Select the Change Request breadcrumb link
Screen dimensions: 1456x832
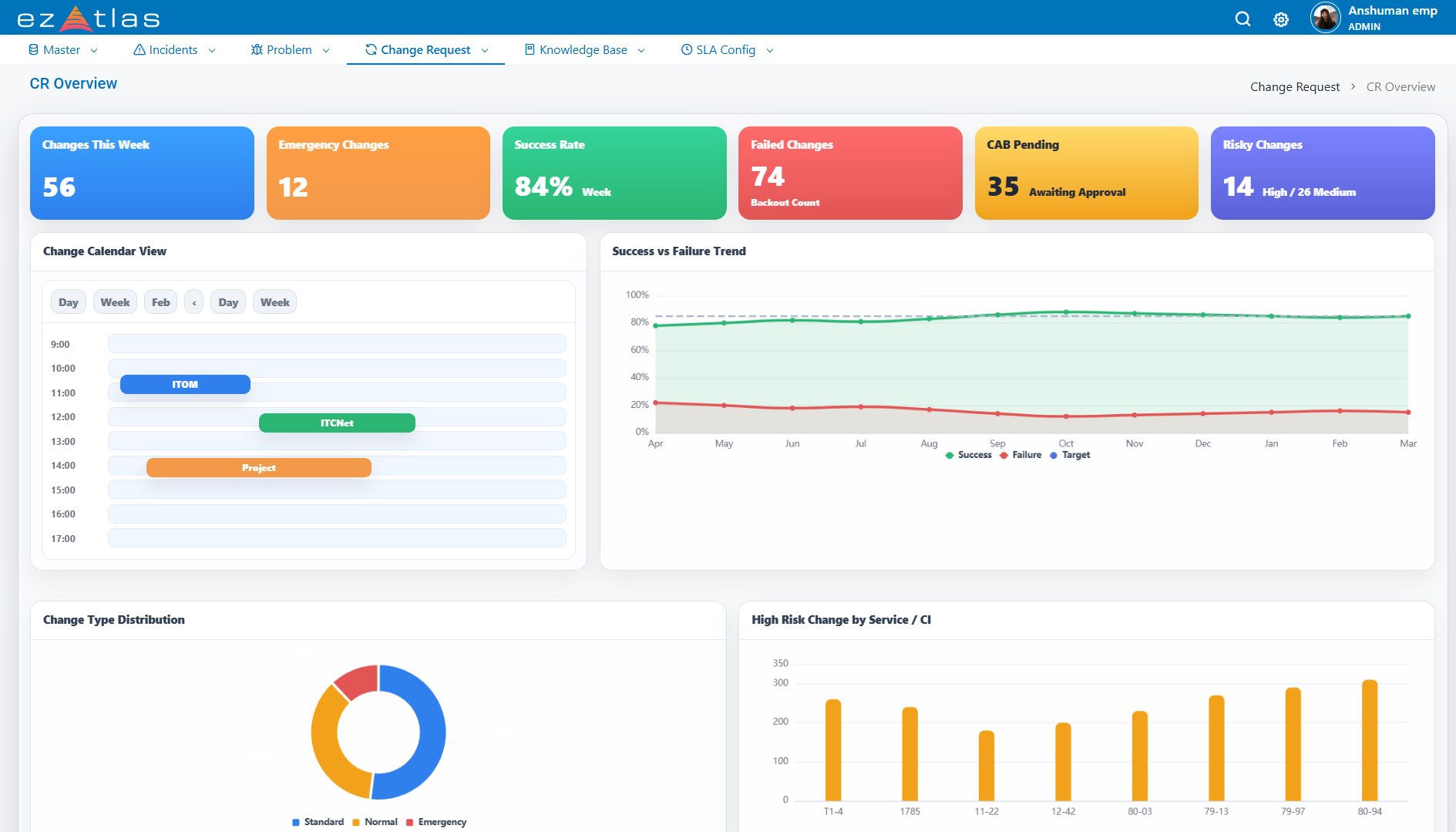pos(1294,87)
